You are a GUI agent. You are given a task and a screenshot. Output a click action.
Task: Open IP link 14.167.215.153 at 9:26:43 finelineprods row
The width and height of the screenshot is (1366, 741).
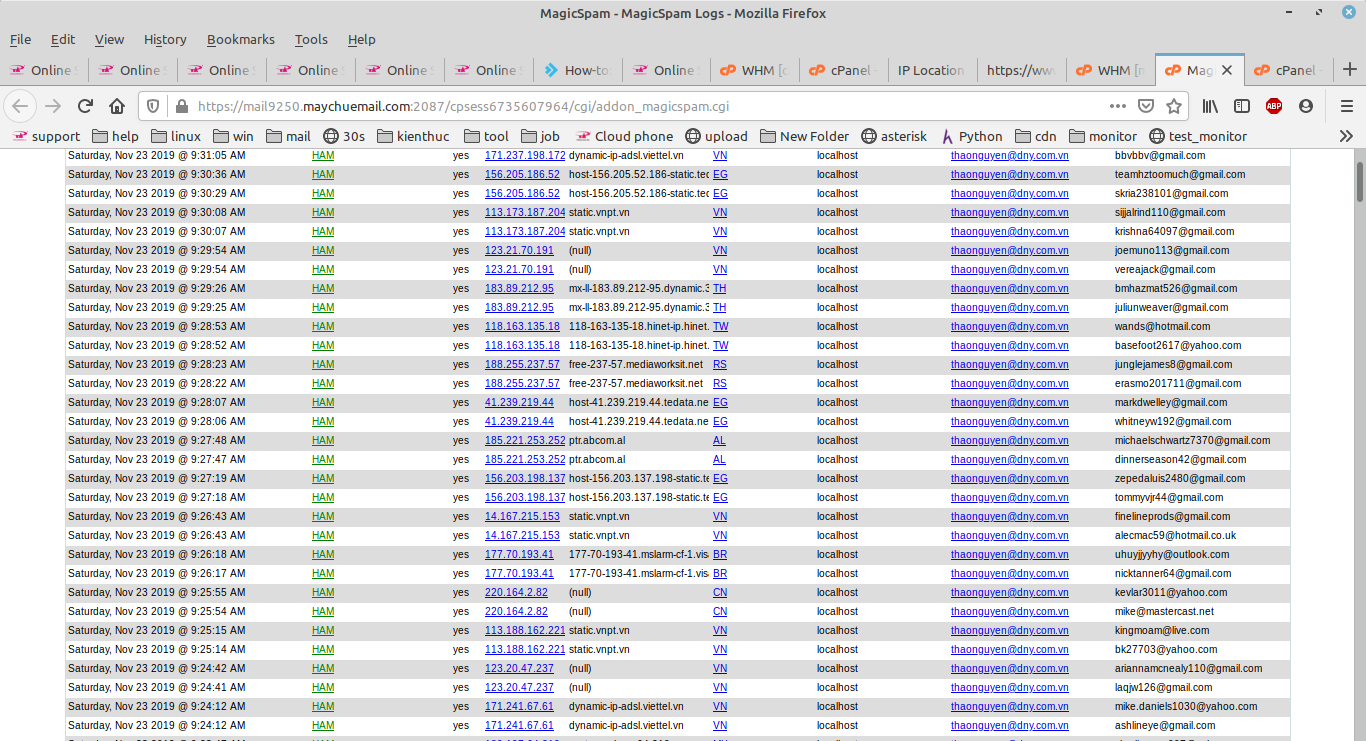(522, 516)
